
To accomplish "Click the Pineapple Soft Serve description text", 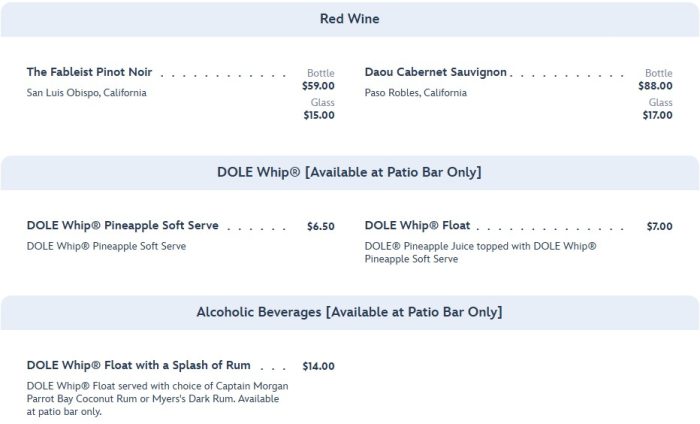I will click(106, 246).
